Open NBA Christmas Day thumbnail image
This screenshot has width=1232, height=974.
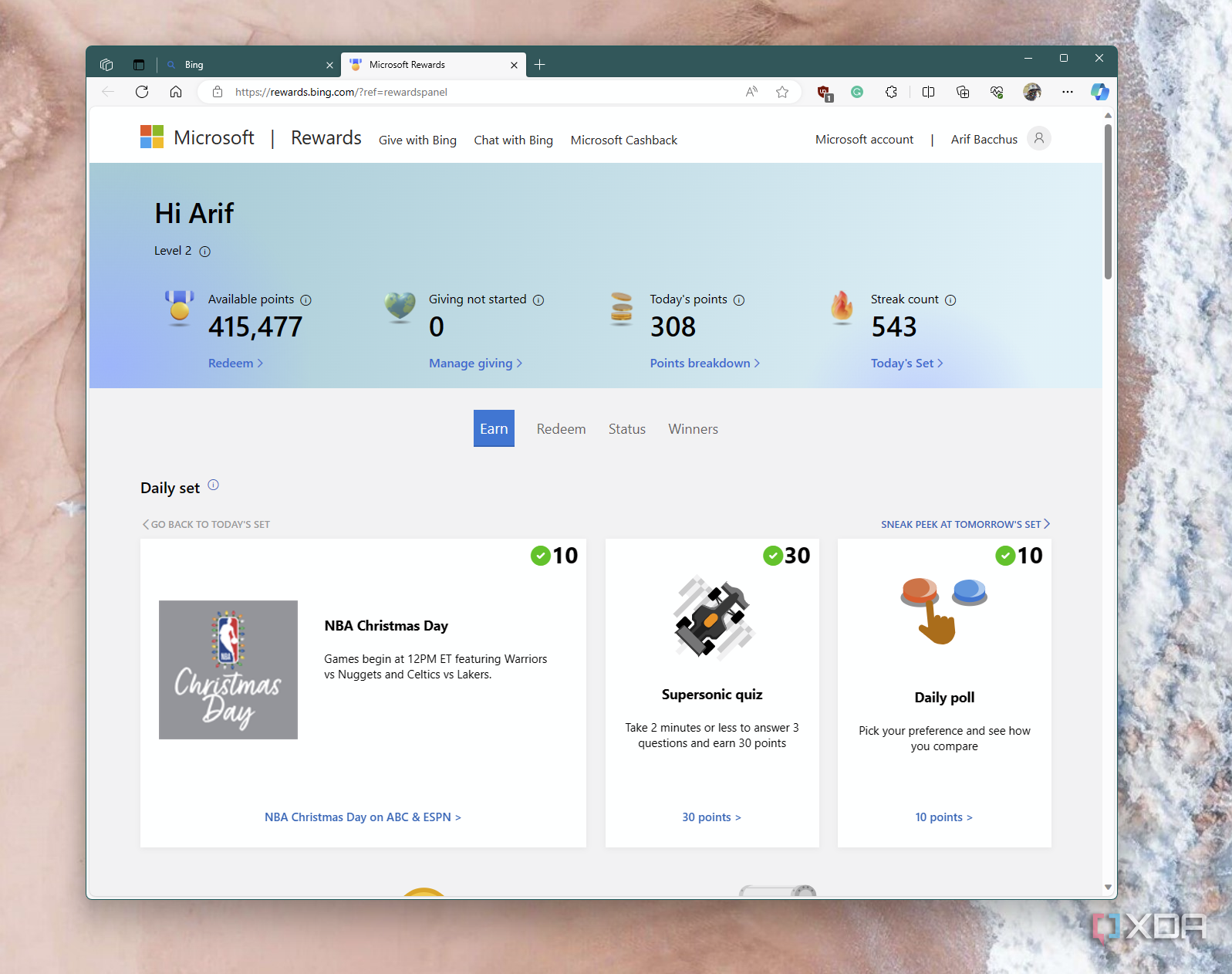(x=228, y=670)
